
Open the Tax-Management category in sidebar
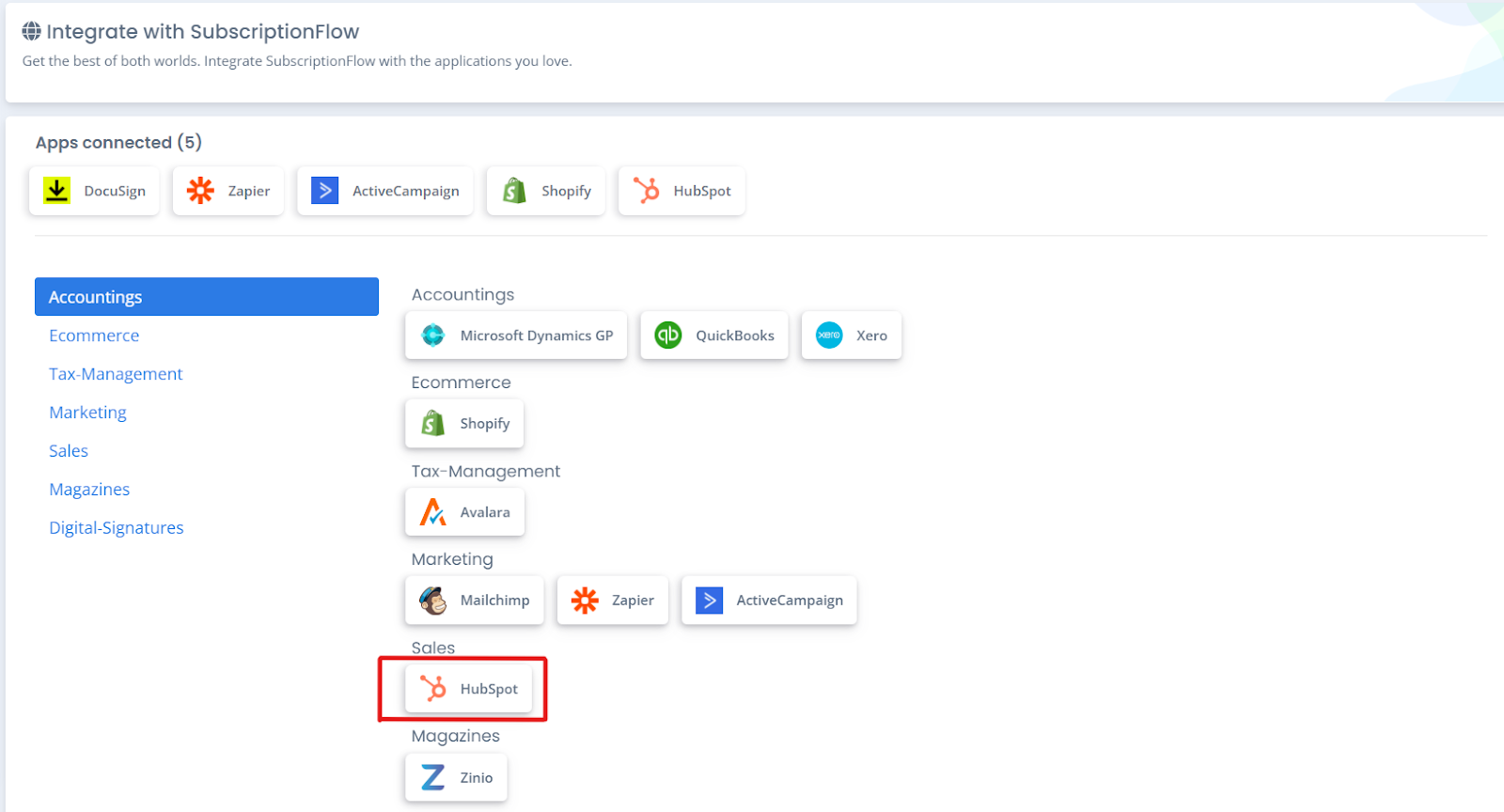pyautogui.click(x=116, y=374)
